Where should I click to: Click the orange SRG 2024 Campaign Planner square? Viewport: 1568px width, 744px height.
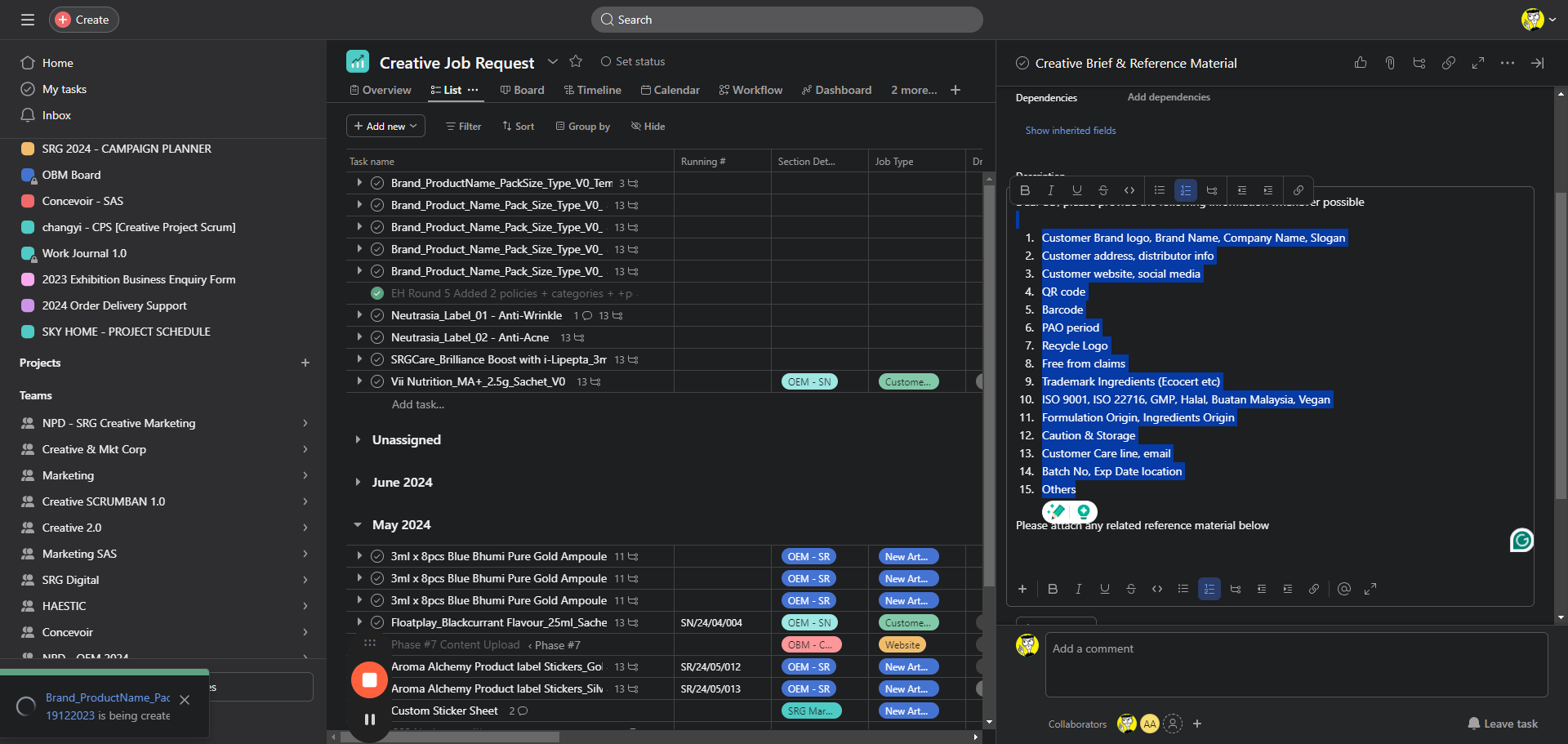[28, 149]
